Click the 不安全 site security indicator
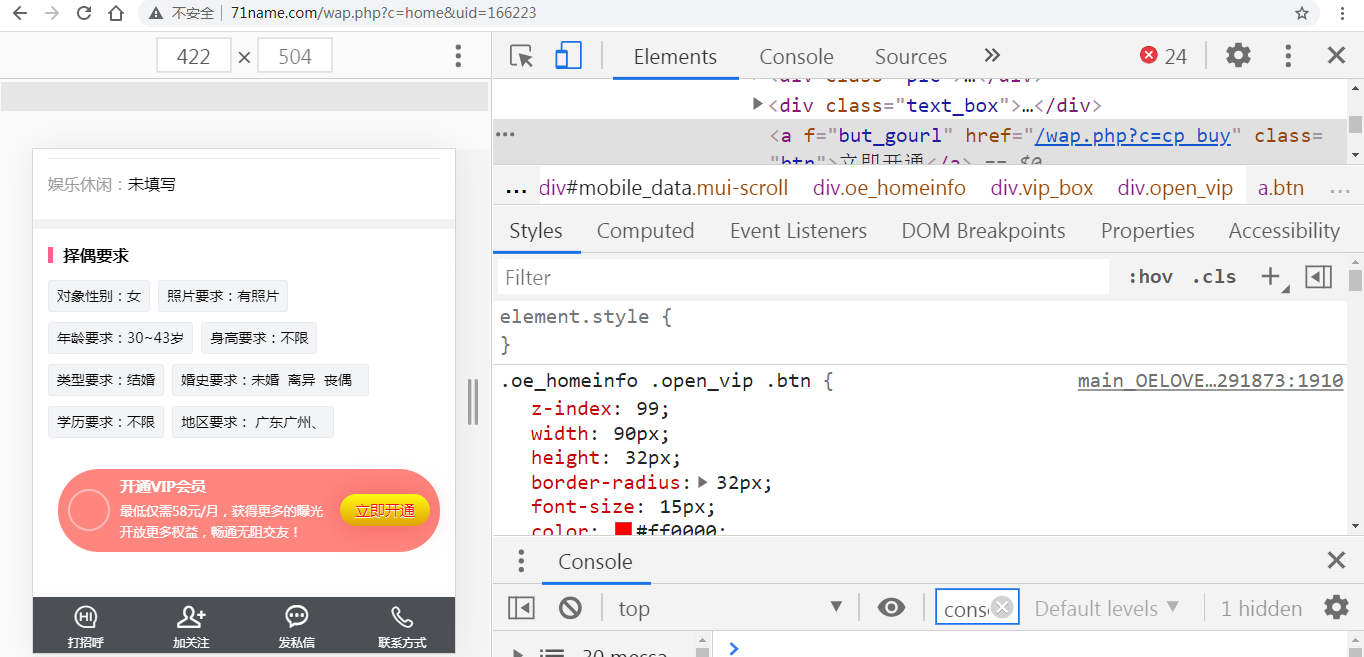 click(184, 13)
